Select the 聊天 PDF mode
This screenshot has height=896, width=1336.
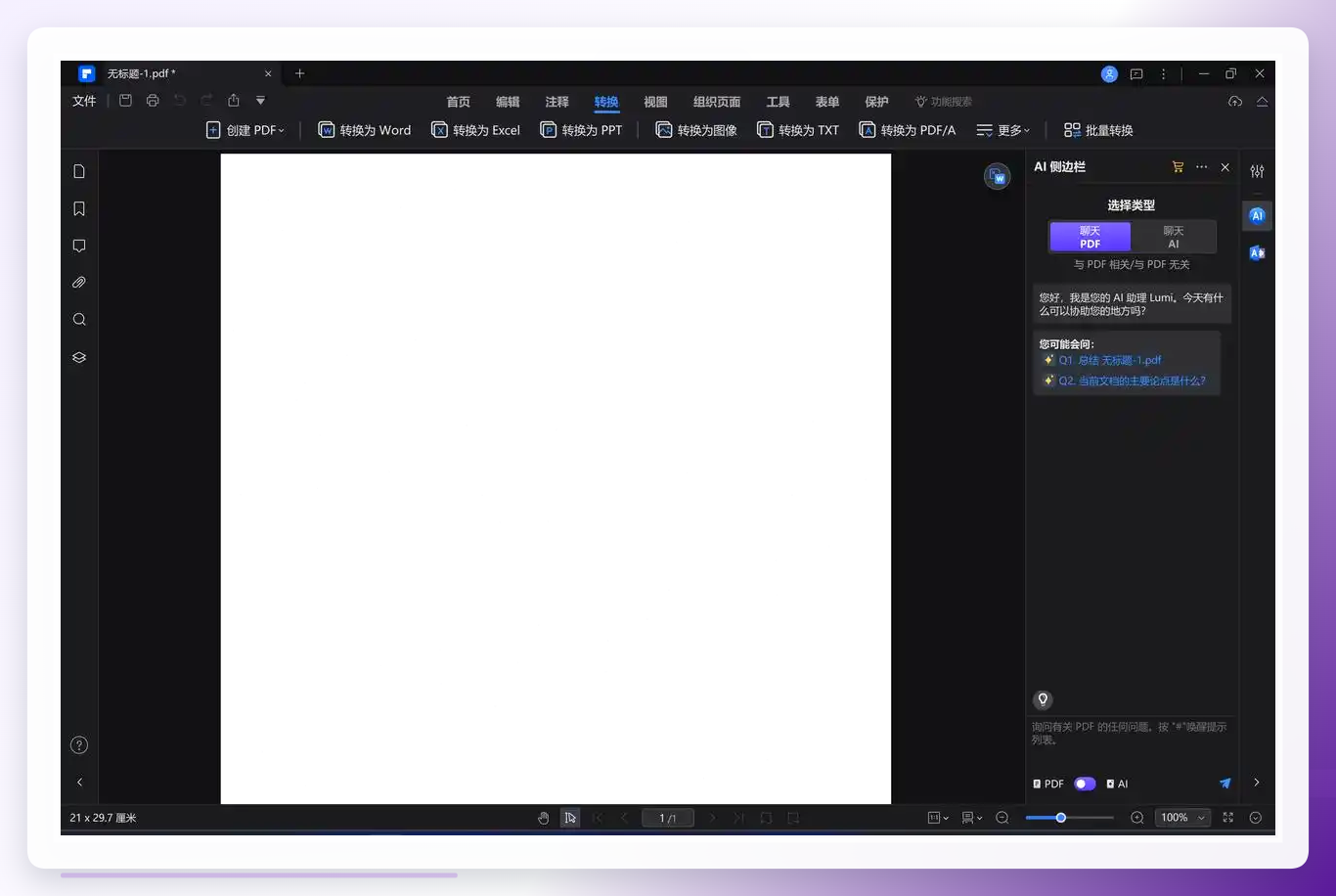click(1090, 237)
